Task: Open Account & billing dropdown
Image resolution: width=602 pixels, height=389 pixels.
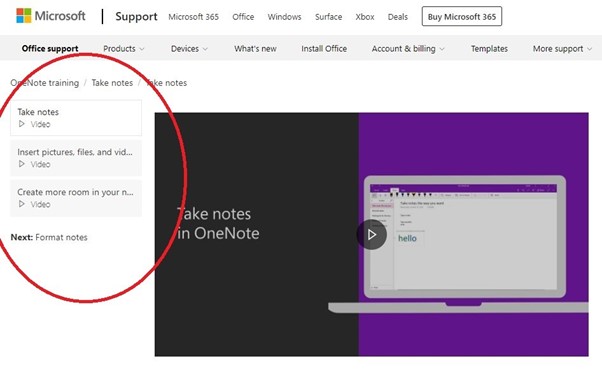Action: (408, 49)
